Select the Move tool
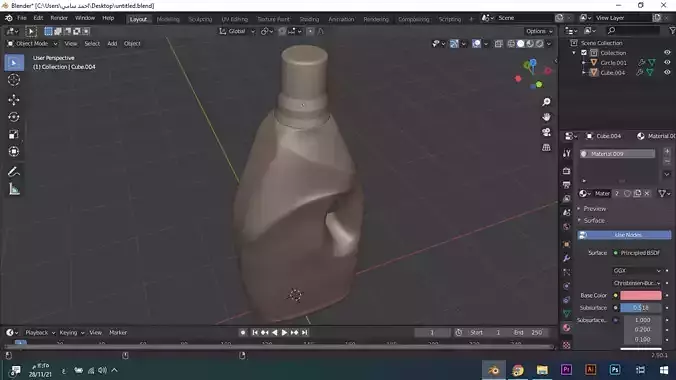The height and width of the screenshot is (380, 676). pos(14,100)
